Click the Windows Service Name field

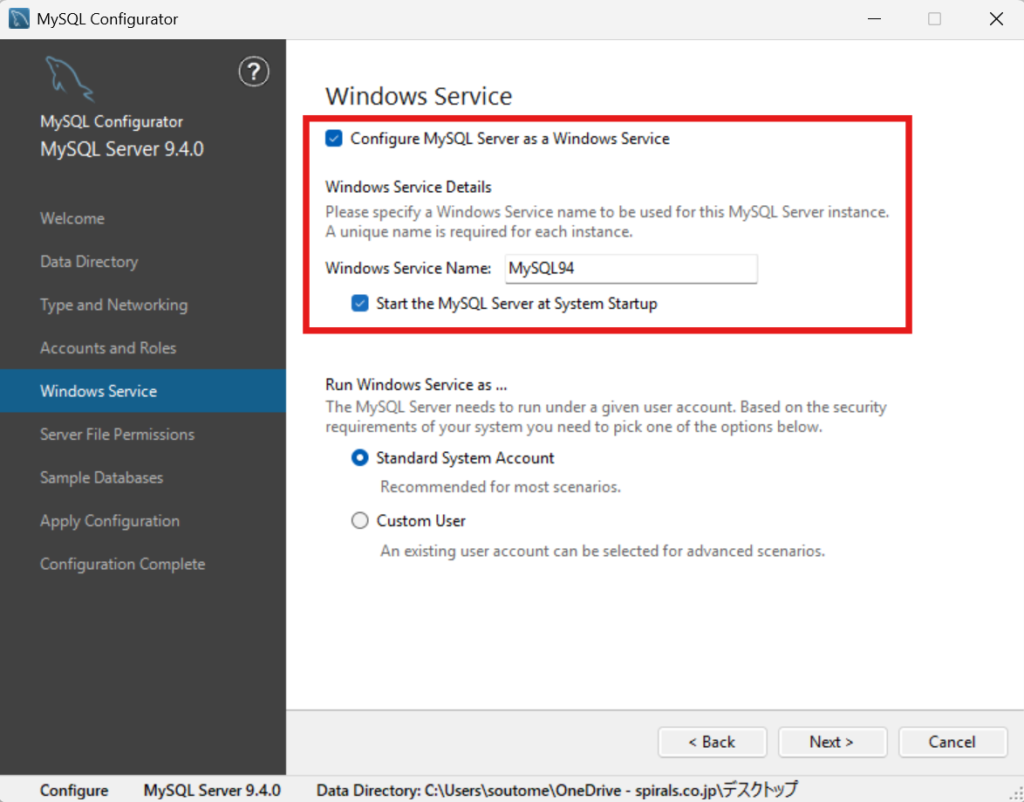click(630, 268)
